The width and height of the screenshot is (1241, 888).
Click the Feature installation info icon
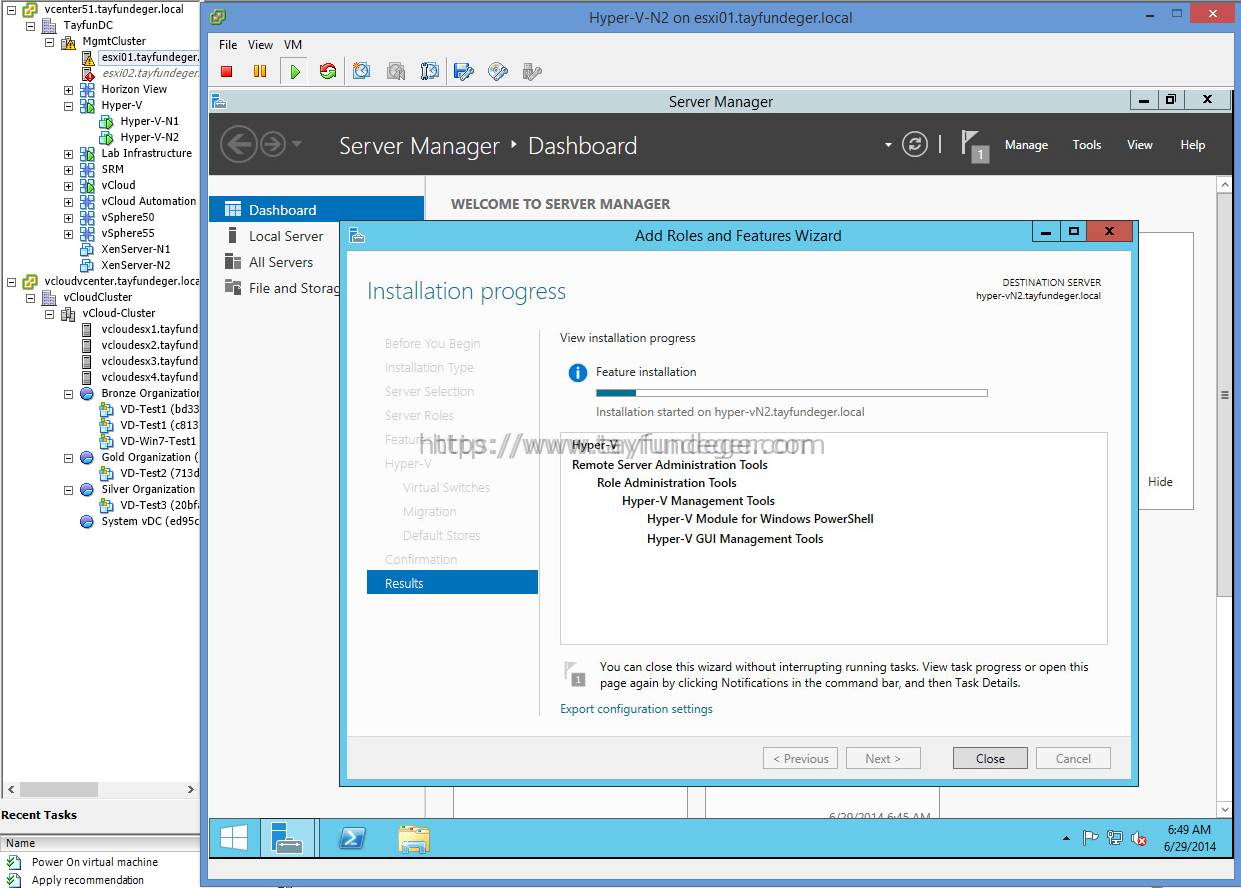pyautogui.click(x=577, y=373)
